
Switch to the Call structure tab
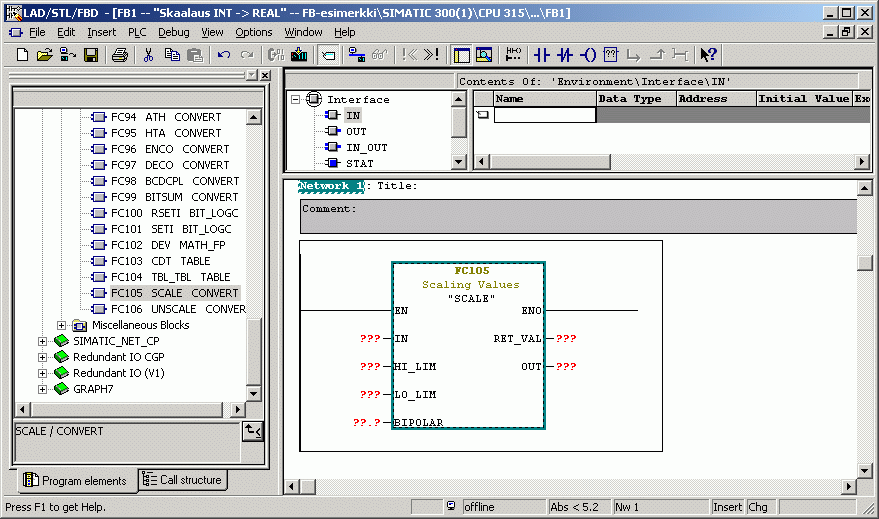(182, 480)
